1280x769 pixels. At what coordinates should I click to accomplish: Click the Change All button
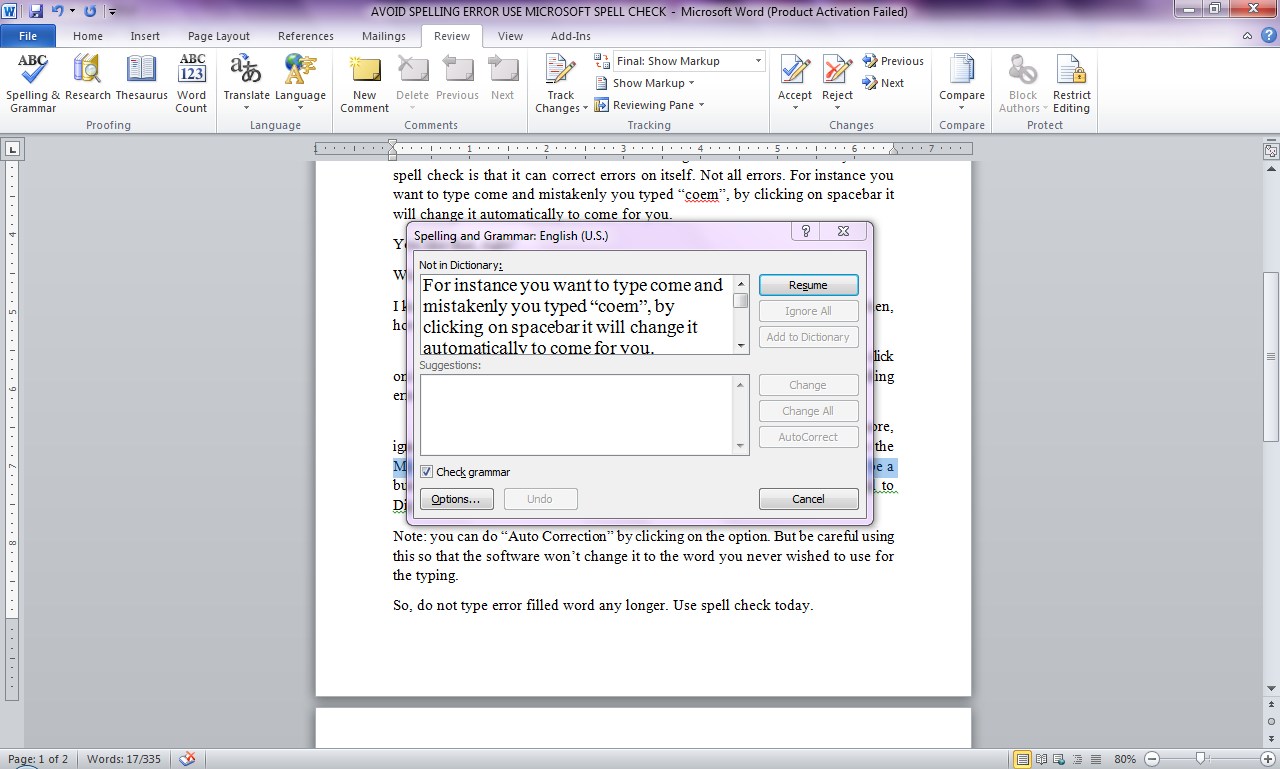pos(808,411)
